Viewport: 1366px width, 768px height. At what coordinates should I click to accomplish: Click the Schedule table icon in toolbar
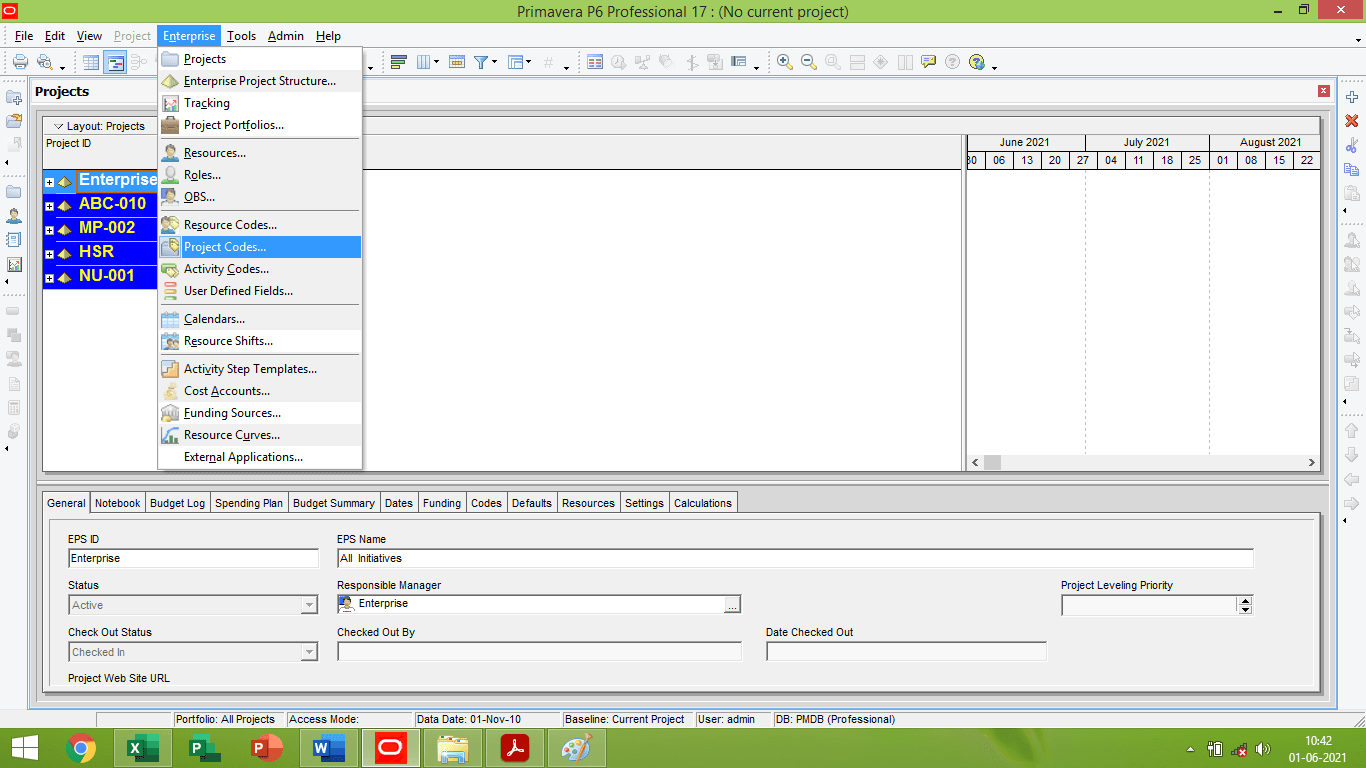click(595, 62)
